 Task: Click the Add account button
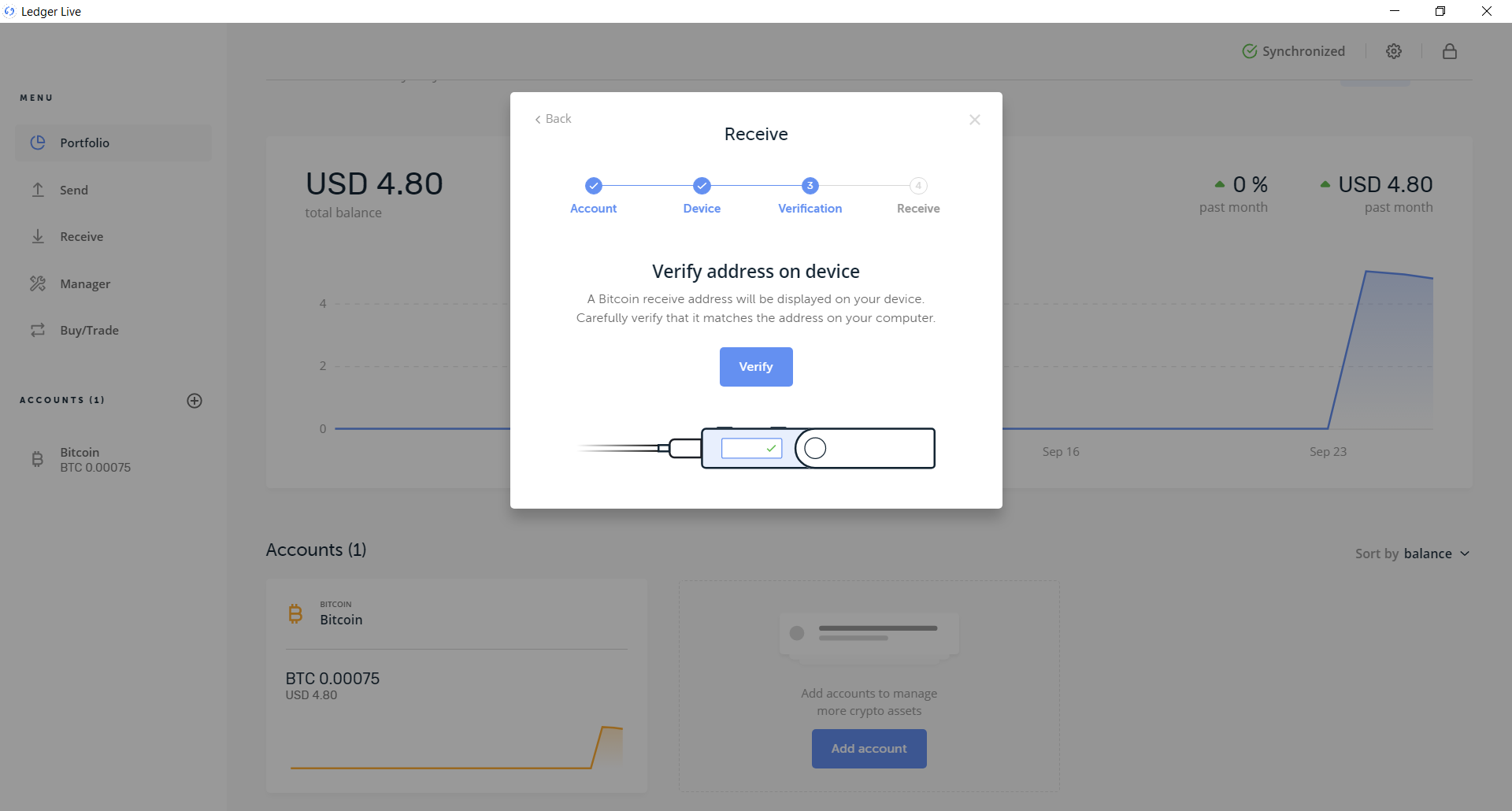pyautogui.click(x=869, y=749)
